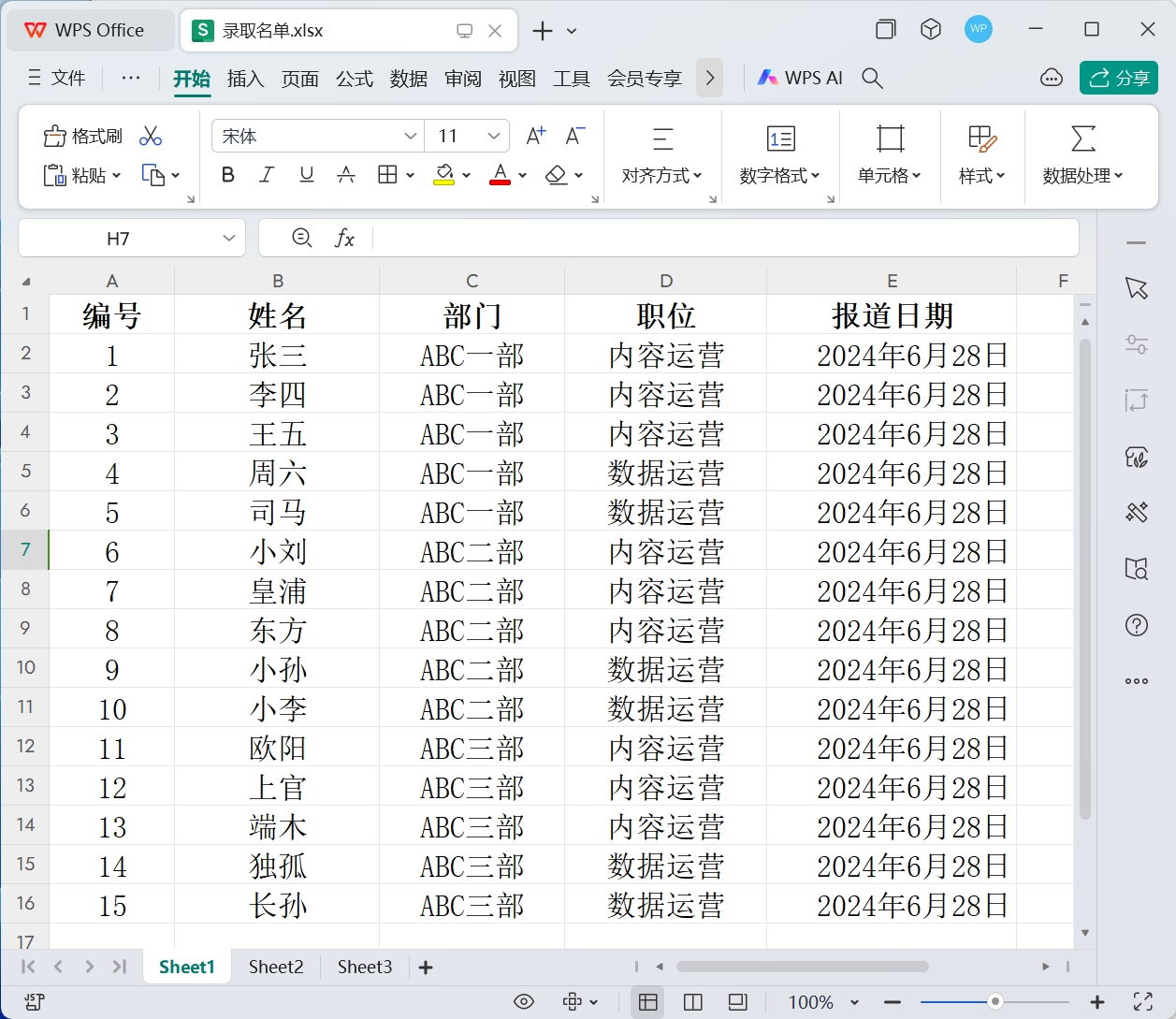
Task: Expand the fill color dropdown arrow
Action: point(465,175)
